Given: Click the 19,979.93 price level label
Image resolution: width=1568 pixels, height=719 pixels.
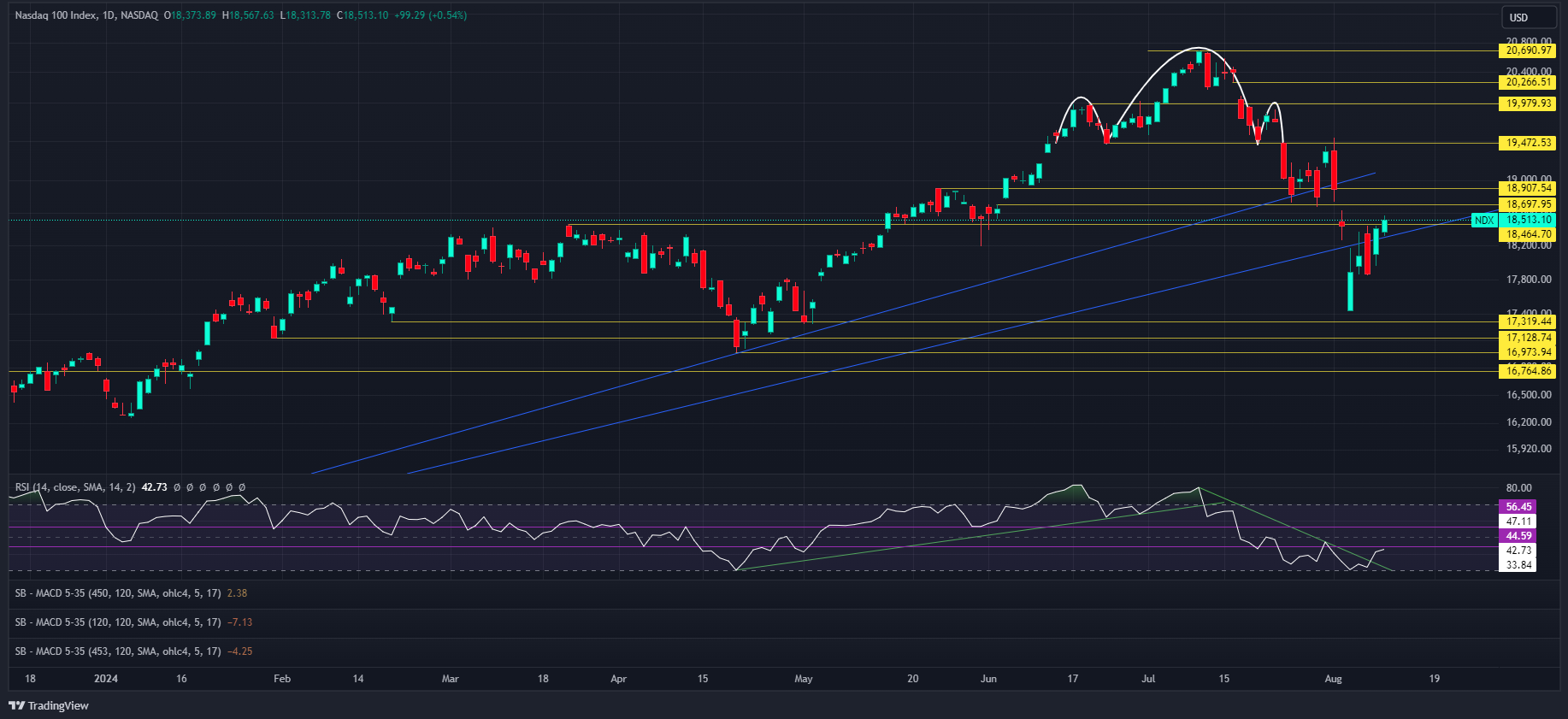Looking at the screenshot, I should pos(1529,103).
